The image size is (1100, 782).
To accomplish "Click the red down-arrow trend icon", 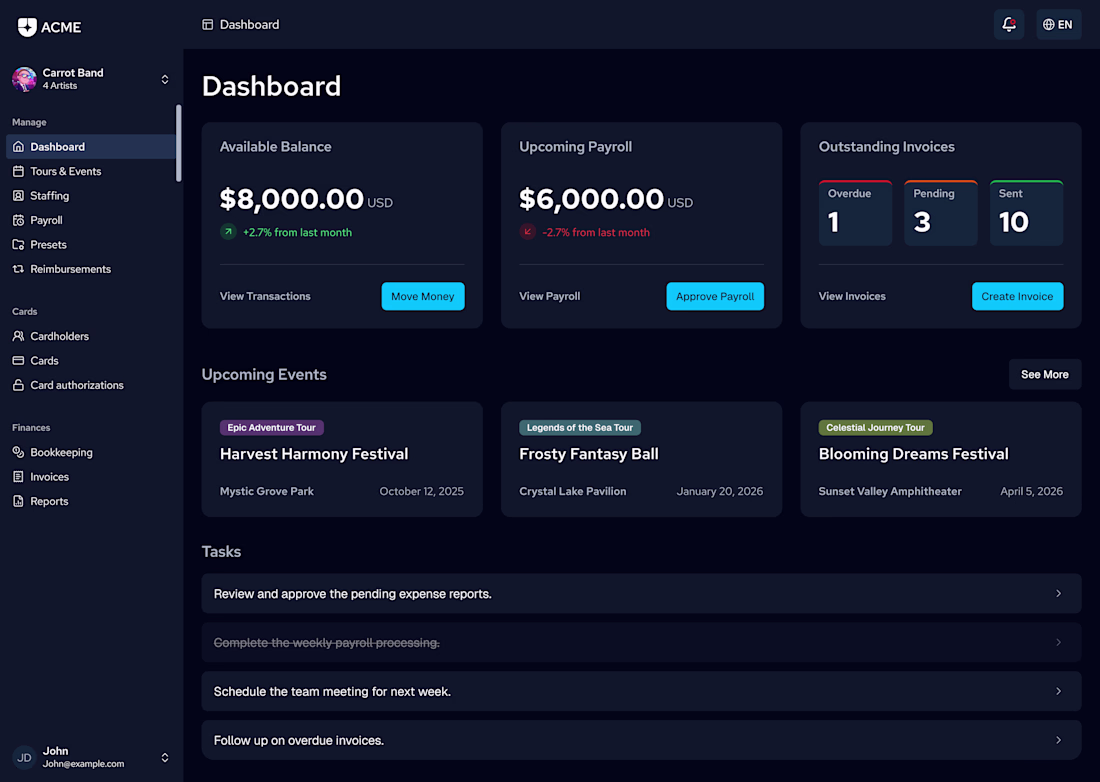I will coord(528,231).
